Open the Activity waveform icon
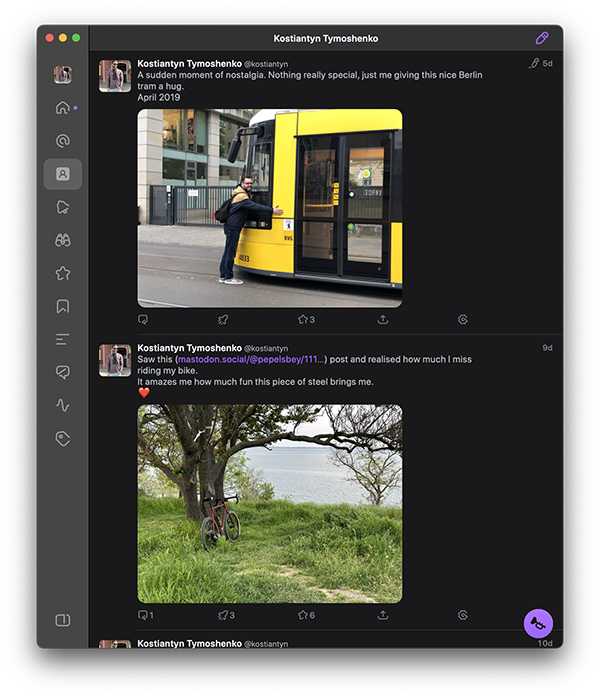The width and height of the screenshot is (600, 697). 63,405
